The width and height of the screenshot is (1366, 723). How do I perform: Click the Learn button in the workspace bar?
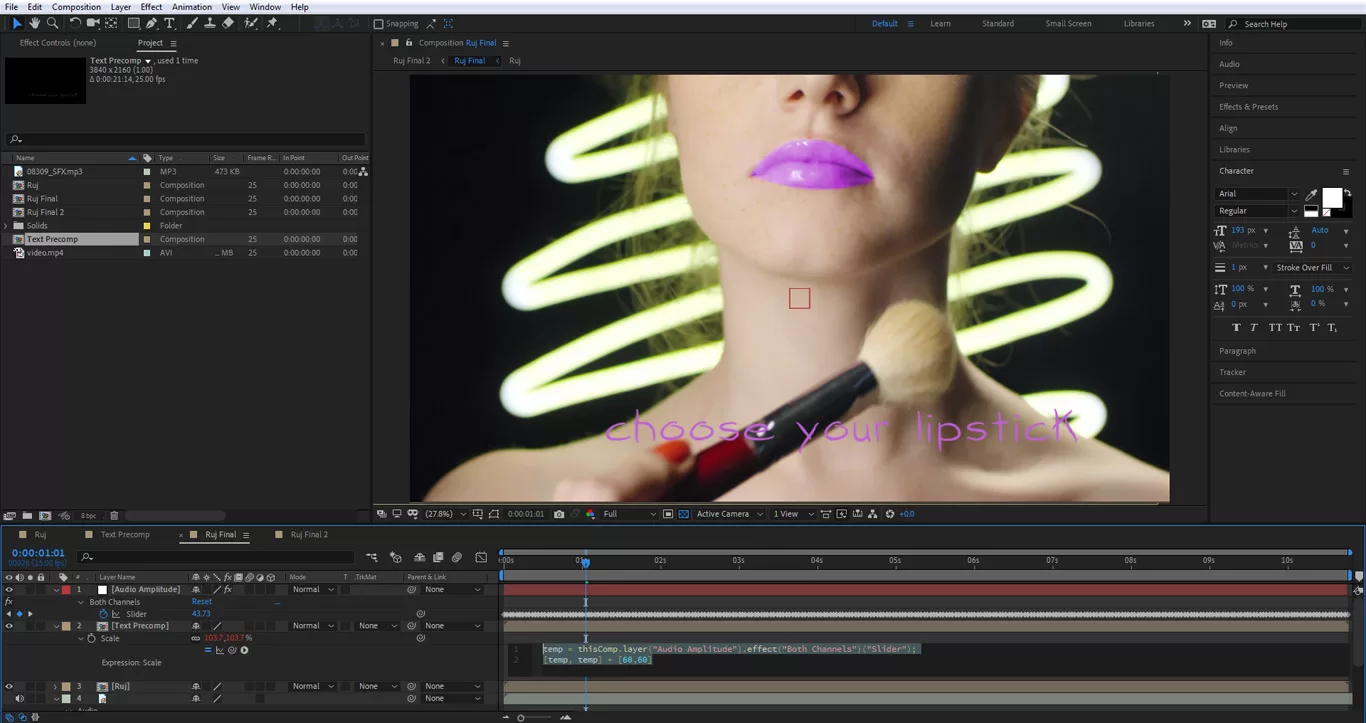[940, 23]
